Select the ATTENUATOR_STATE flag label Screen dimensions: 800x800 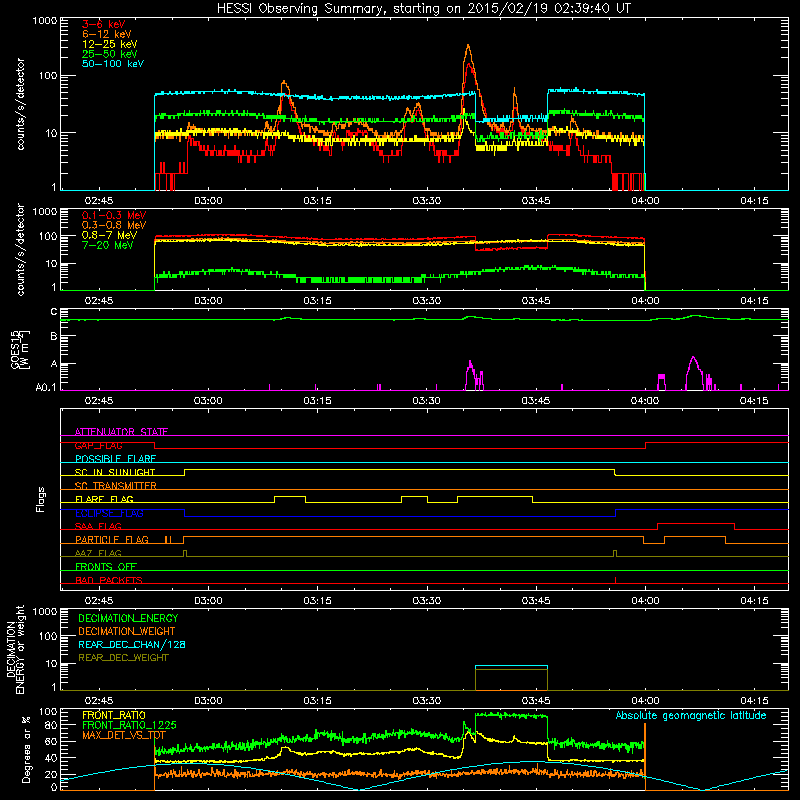(x=121, y=432)
